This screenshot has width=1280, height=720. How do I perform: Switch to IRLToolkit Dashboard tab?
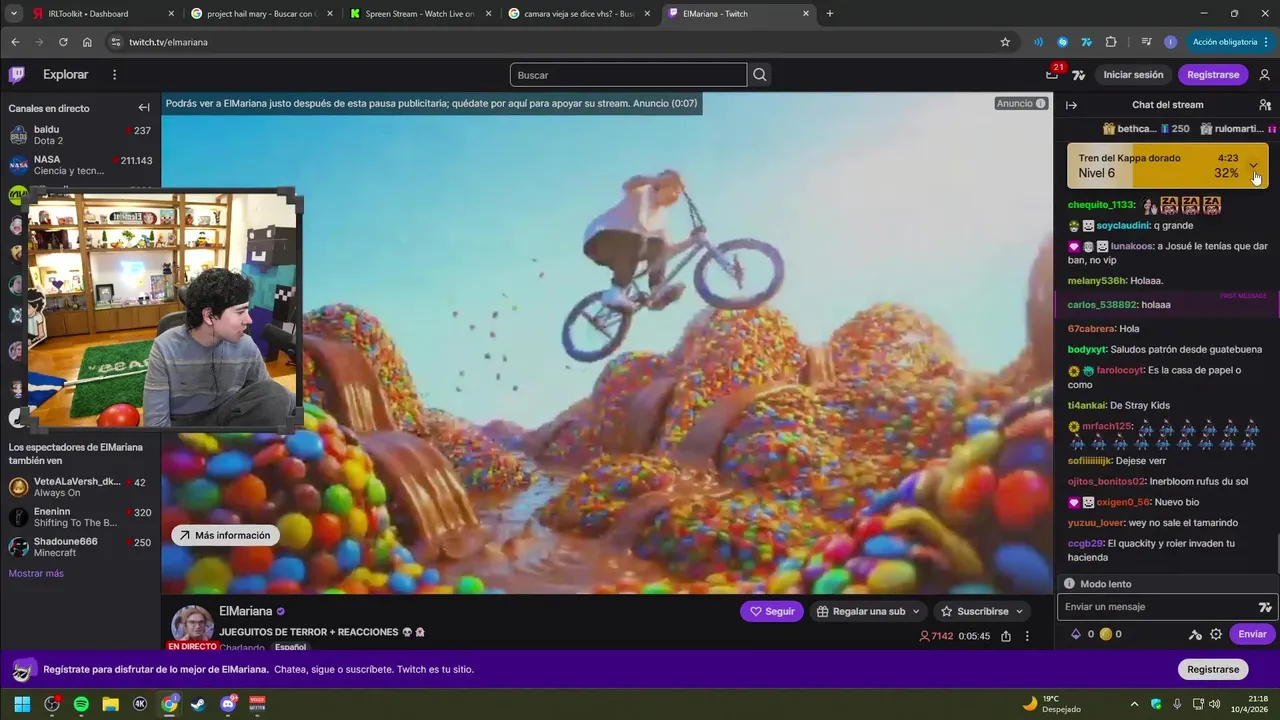pyautogui.click(x=103, y=14)
